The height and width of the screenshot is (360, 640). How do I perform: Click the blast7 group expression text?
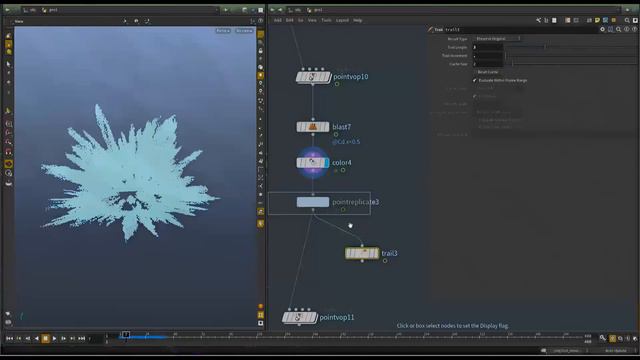click(346, 142)
